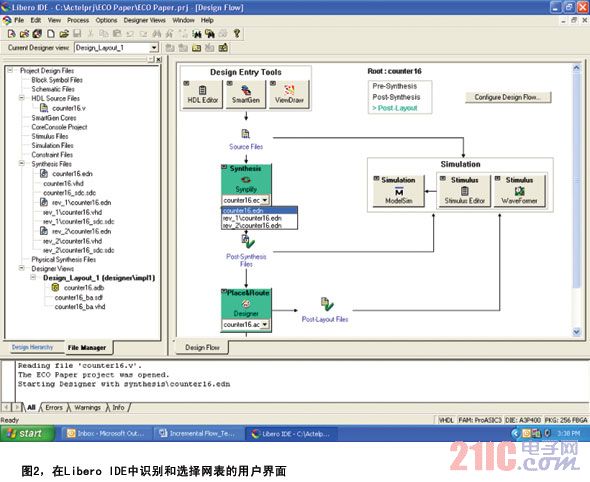Click the Find in Files dark binoculars icon
The image size is (590, 482).
(210, 34)
